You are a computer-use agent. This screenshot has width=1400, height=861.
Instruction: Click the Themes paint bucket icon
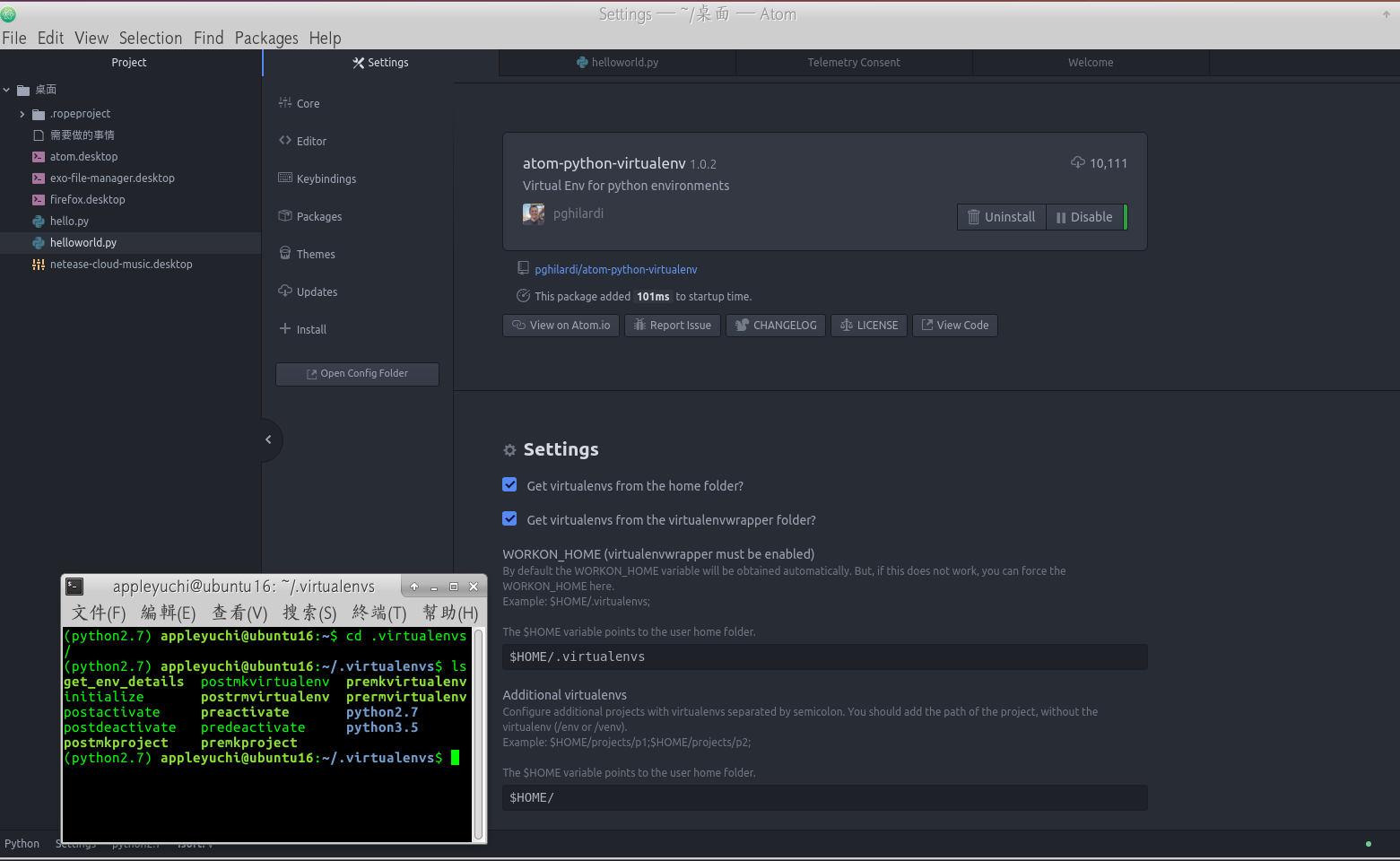(x=285, y=253)
